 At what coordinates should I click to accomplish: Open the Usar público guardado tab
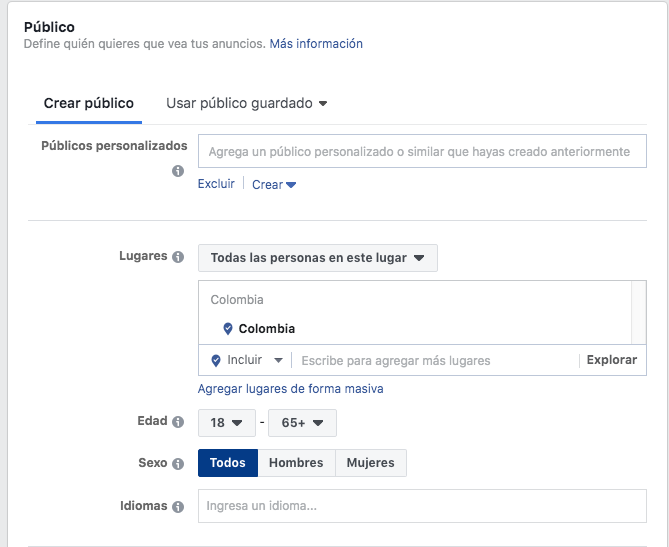click(x=247, y=103)
